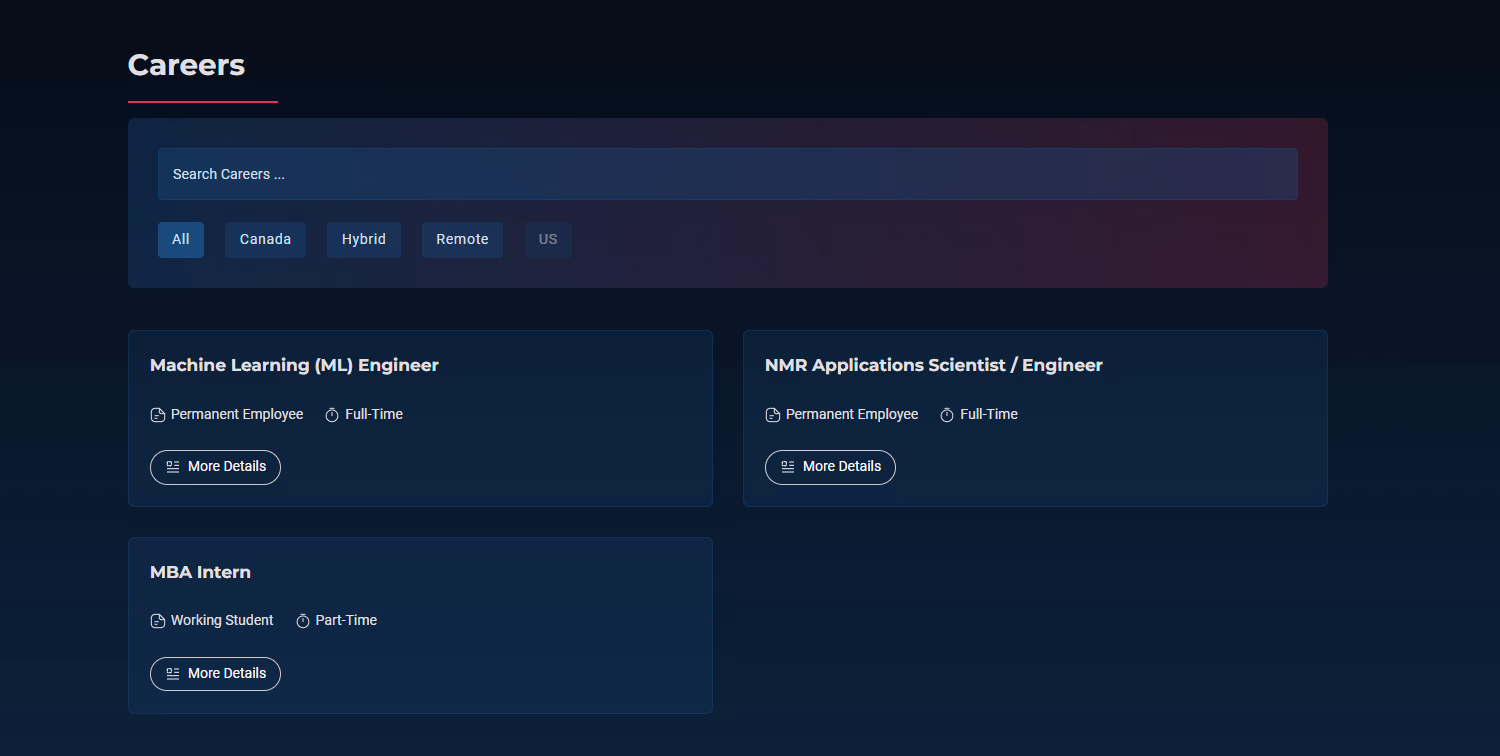Click stopwatch icon beside NMR Full-Time
Image resolution: width=1500 pixels, height=756 pixels.
947,415
